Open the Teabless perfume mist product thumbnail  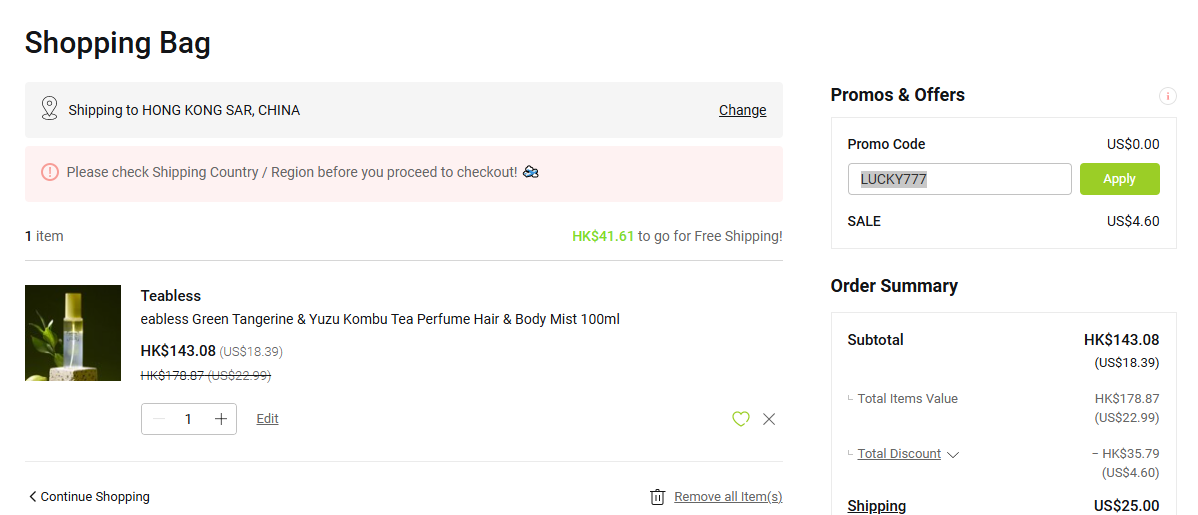coord(73,333)
